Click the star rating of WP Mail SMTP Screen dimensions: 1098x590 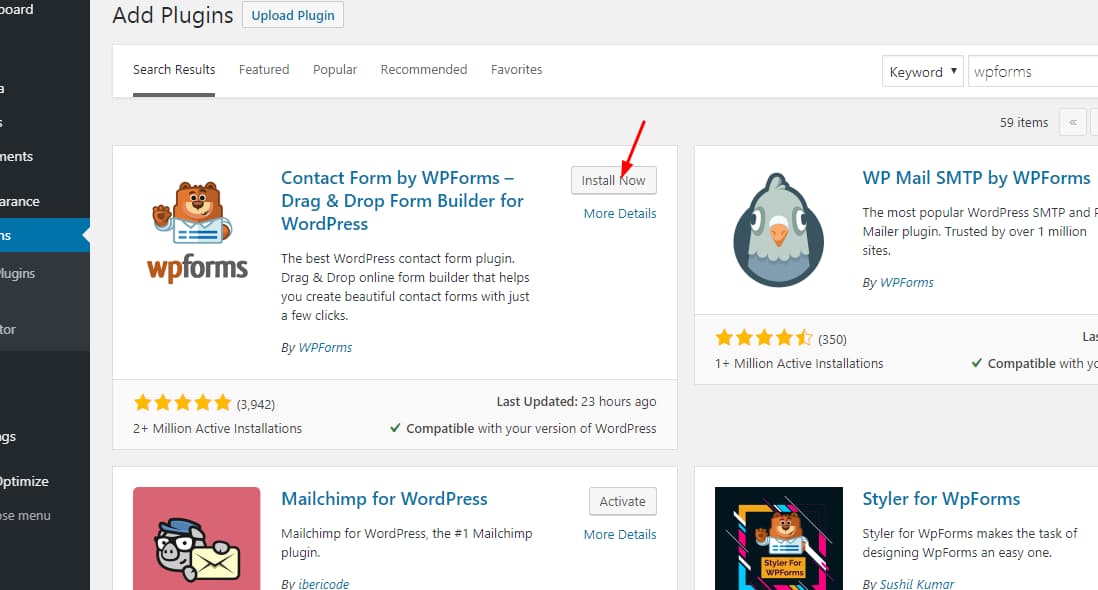764,339
